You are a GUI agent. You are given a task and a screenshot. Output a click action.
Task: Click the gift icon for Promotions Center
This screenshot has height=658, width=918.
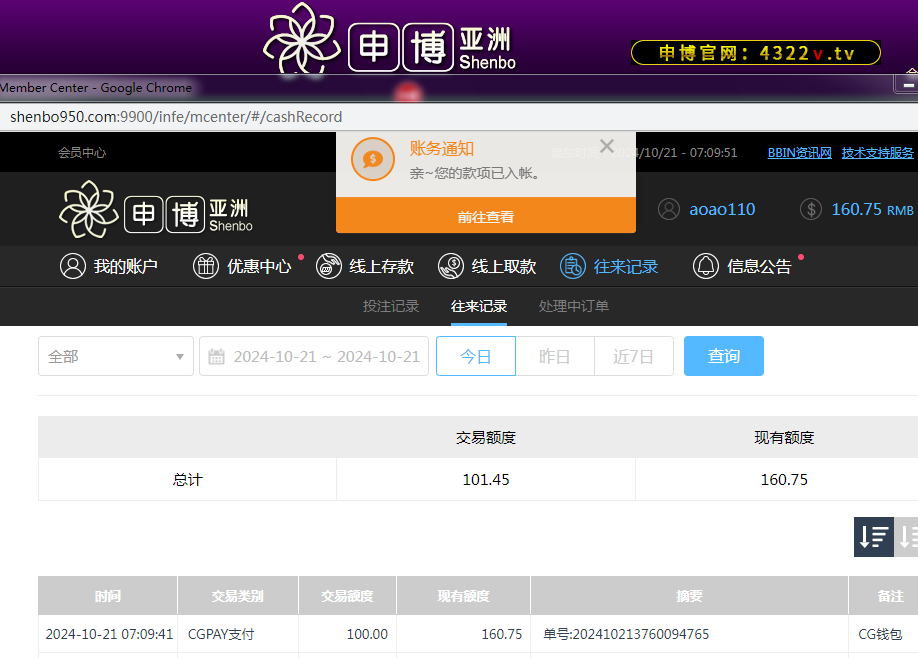click(x=205, y=266)
